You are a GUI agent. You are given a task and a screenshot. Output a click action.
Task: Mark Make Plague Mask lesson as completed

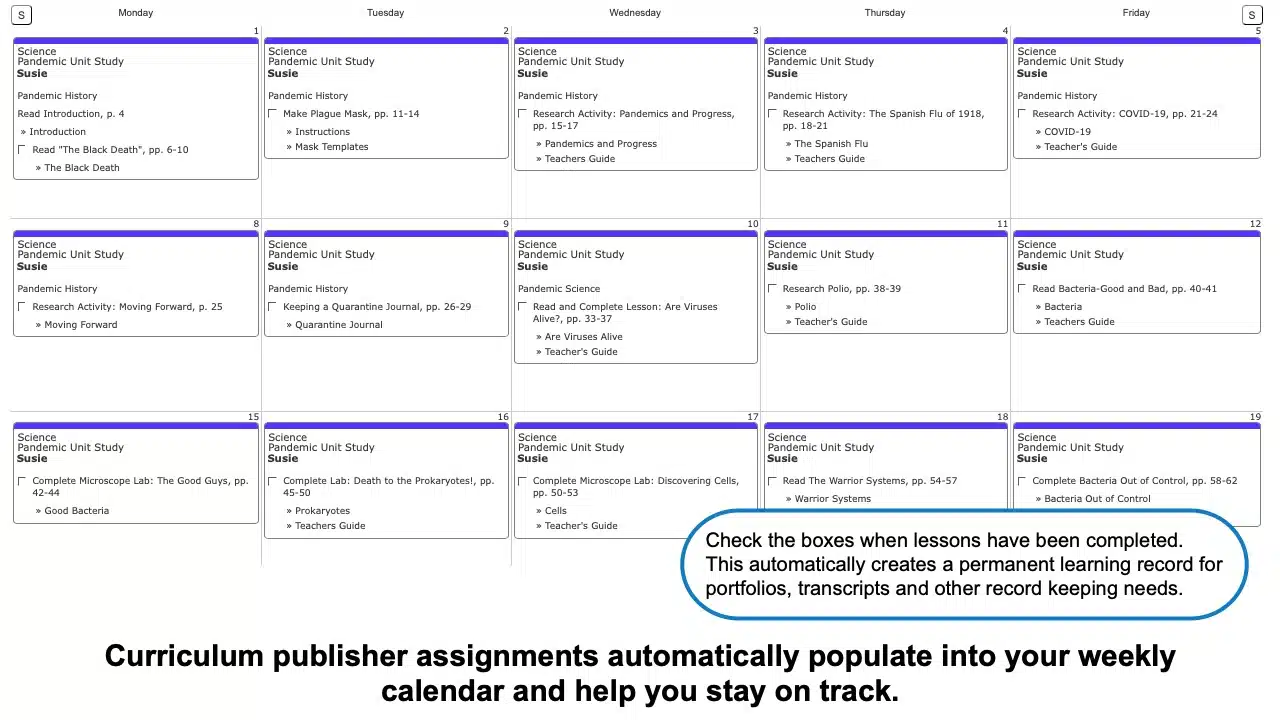click(x=272, y=114)
